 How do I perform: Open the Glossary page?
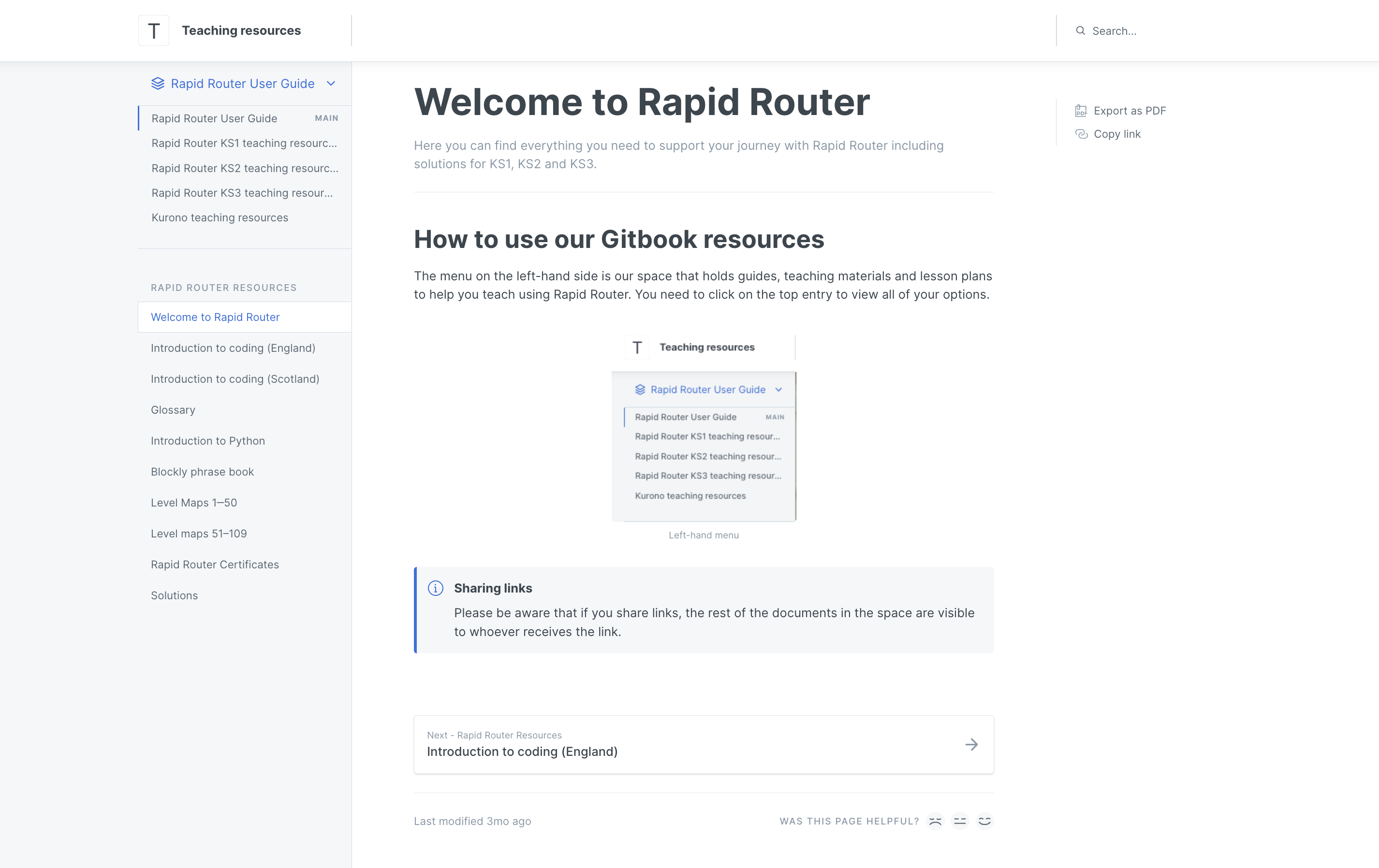coord(173,410)
